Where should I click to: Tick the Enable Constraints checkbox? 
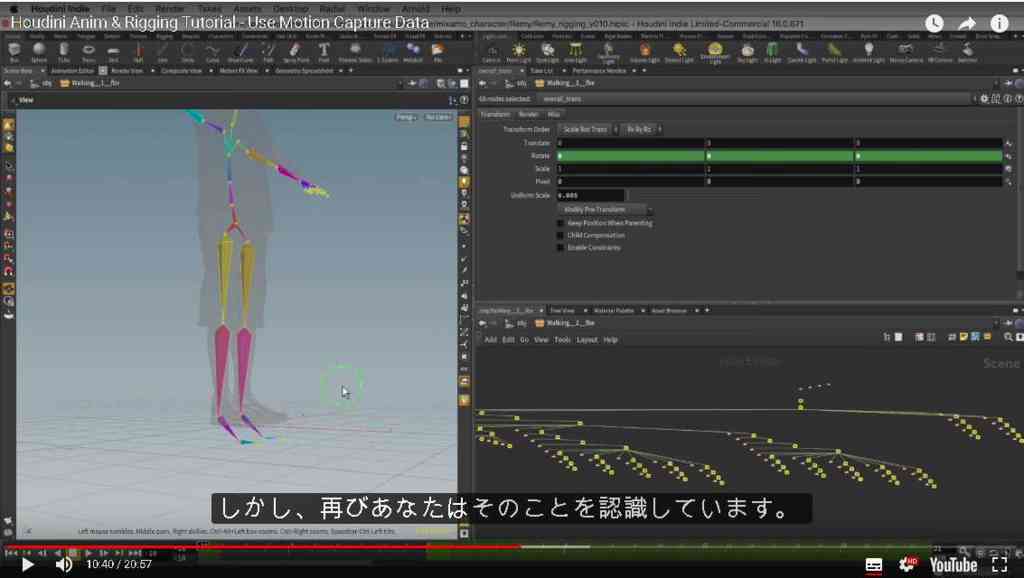click(x=560, y=248)
